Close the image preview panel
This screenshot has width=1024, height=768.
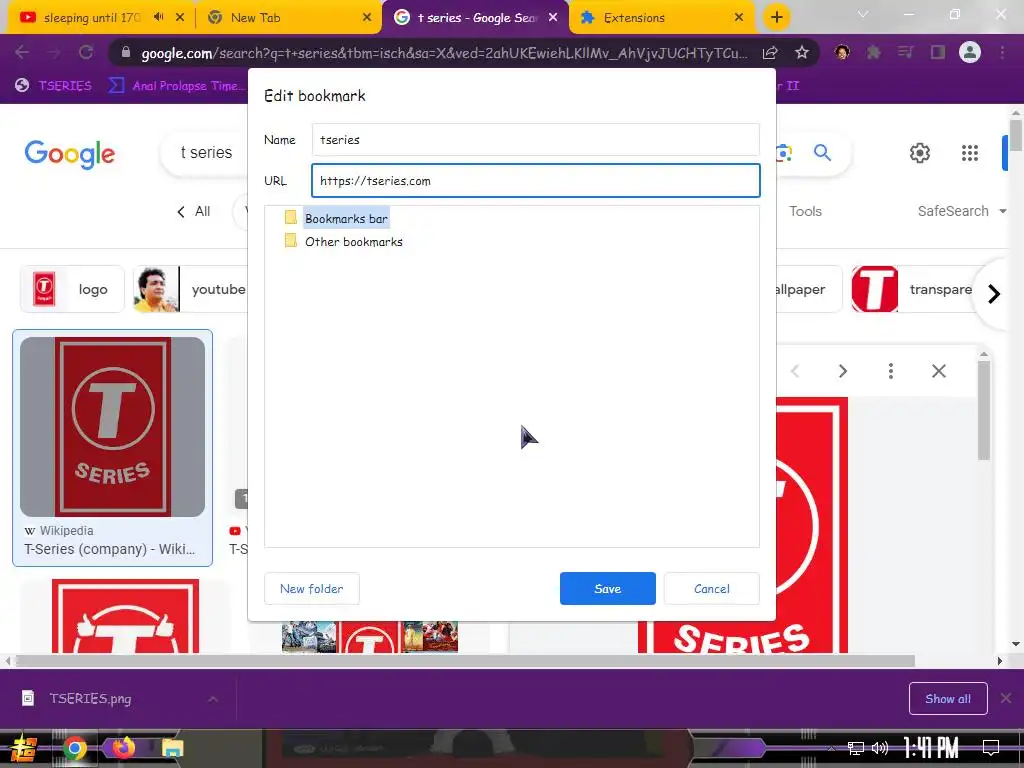[x=938, y=371]
